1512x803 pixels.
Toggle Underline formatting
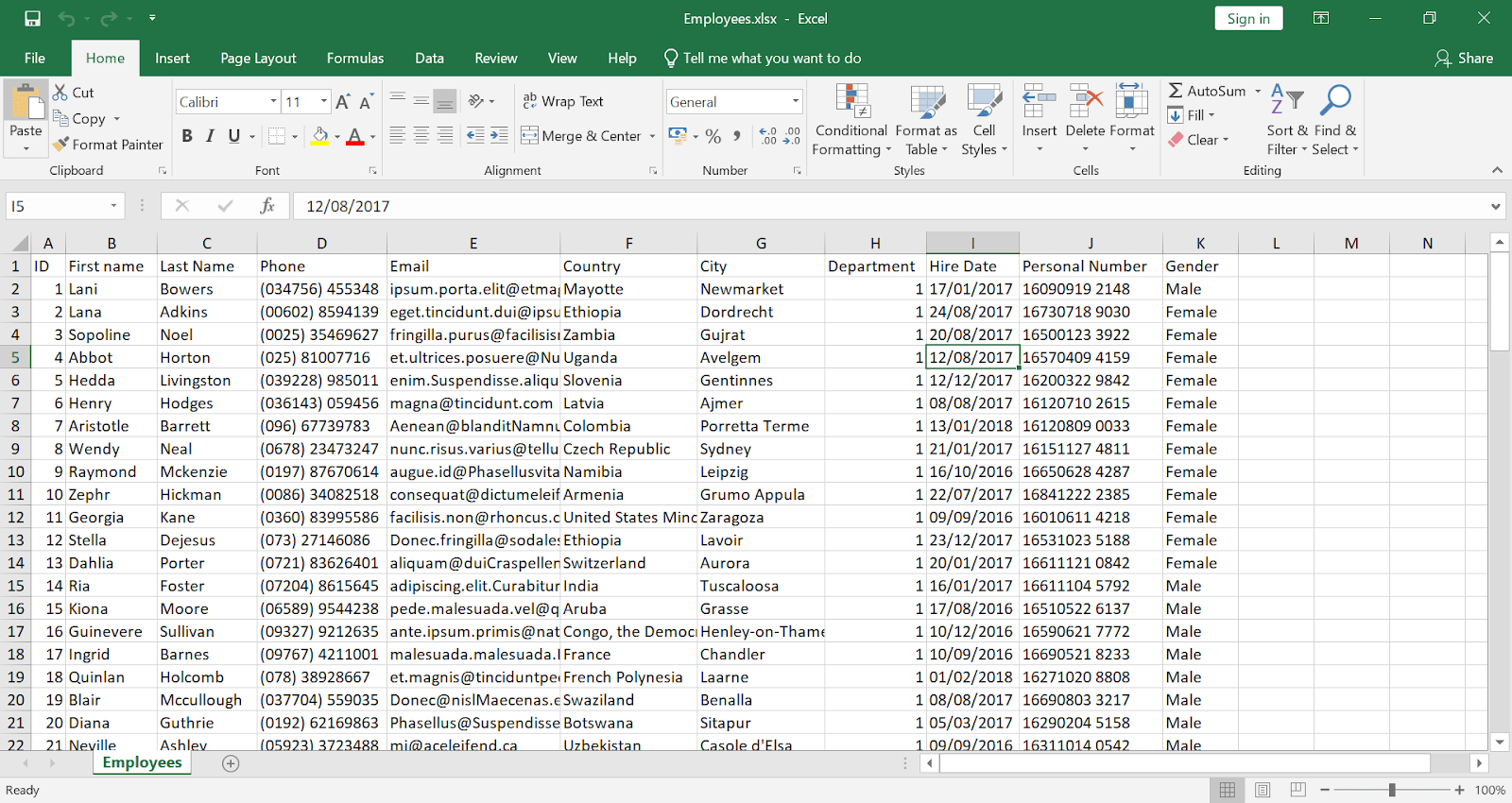coord(234,136)
